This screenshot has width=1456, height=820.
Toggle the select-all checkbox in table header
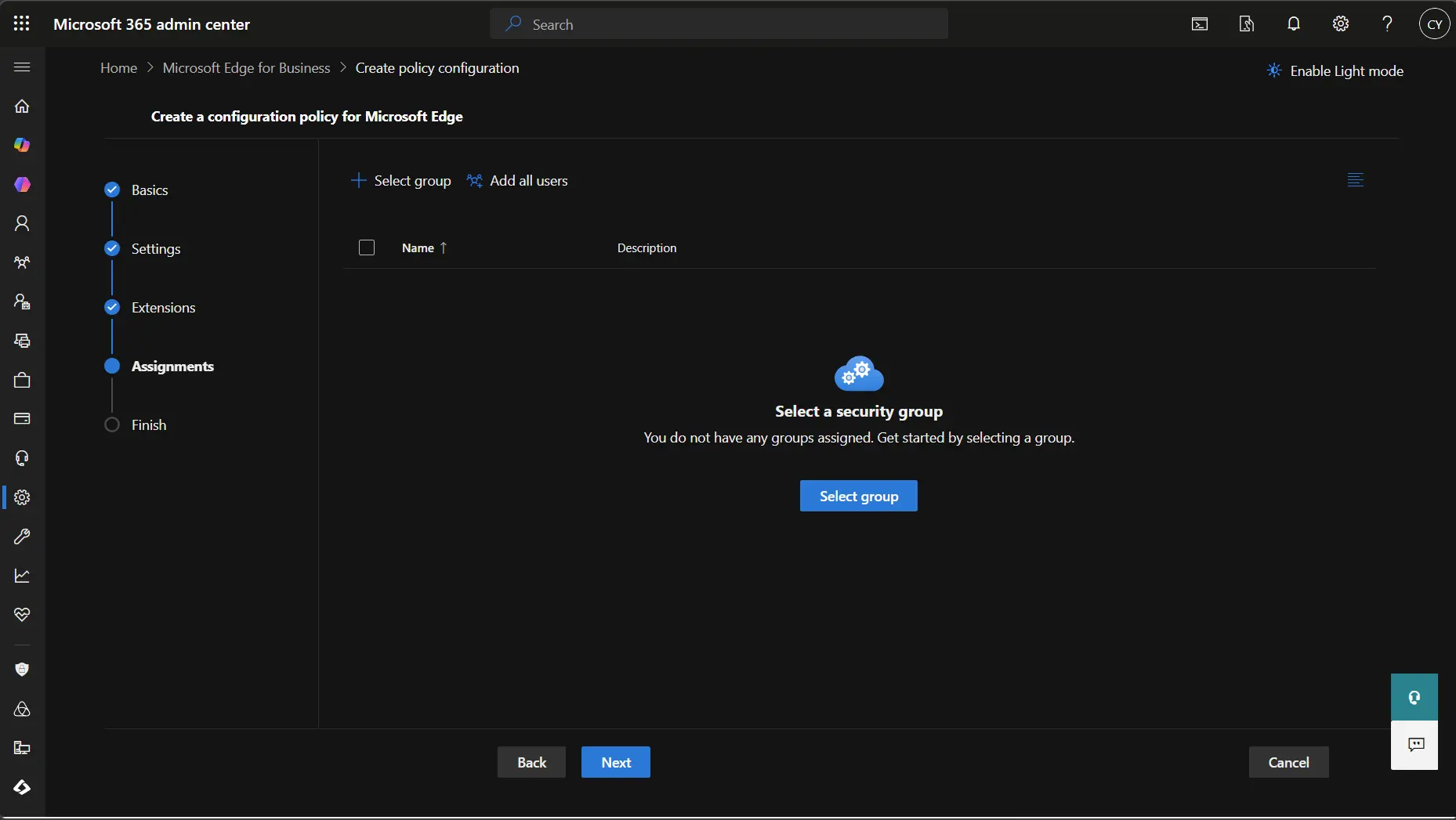pyautogui.click(x=367, y=248)
